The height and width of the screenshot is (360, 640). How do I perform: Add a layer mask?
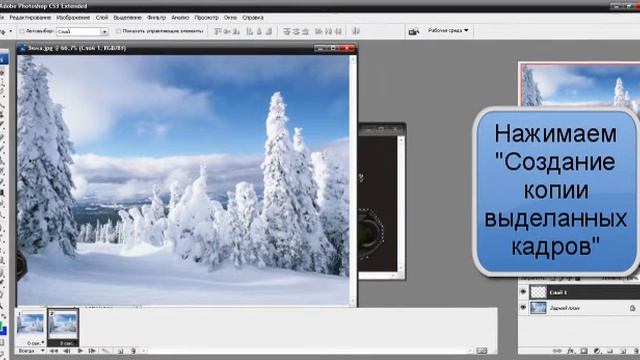pos(584,351)
